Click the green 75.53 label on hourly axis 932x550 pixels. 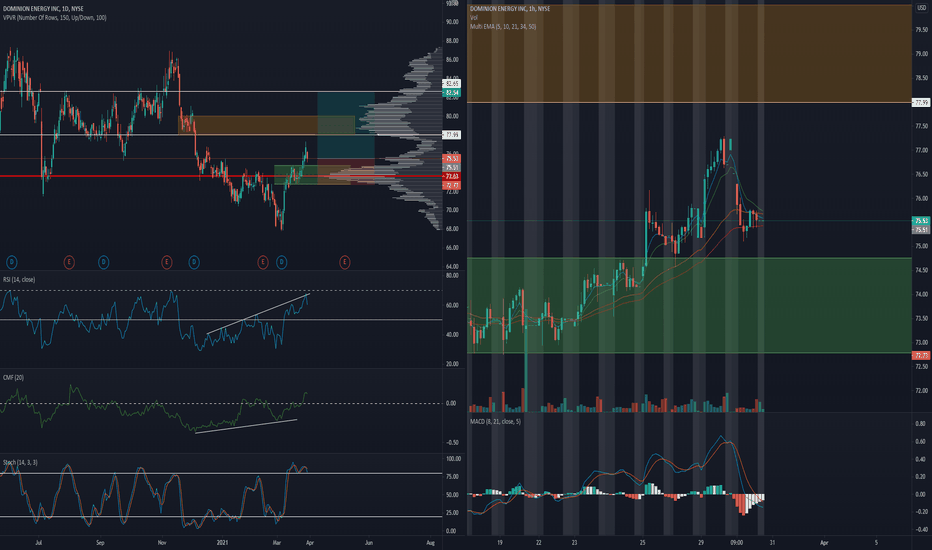pos(921,221)
